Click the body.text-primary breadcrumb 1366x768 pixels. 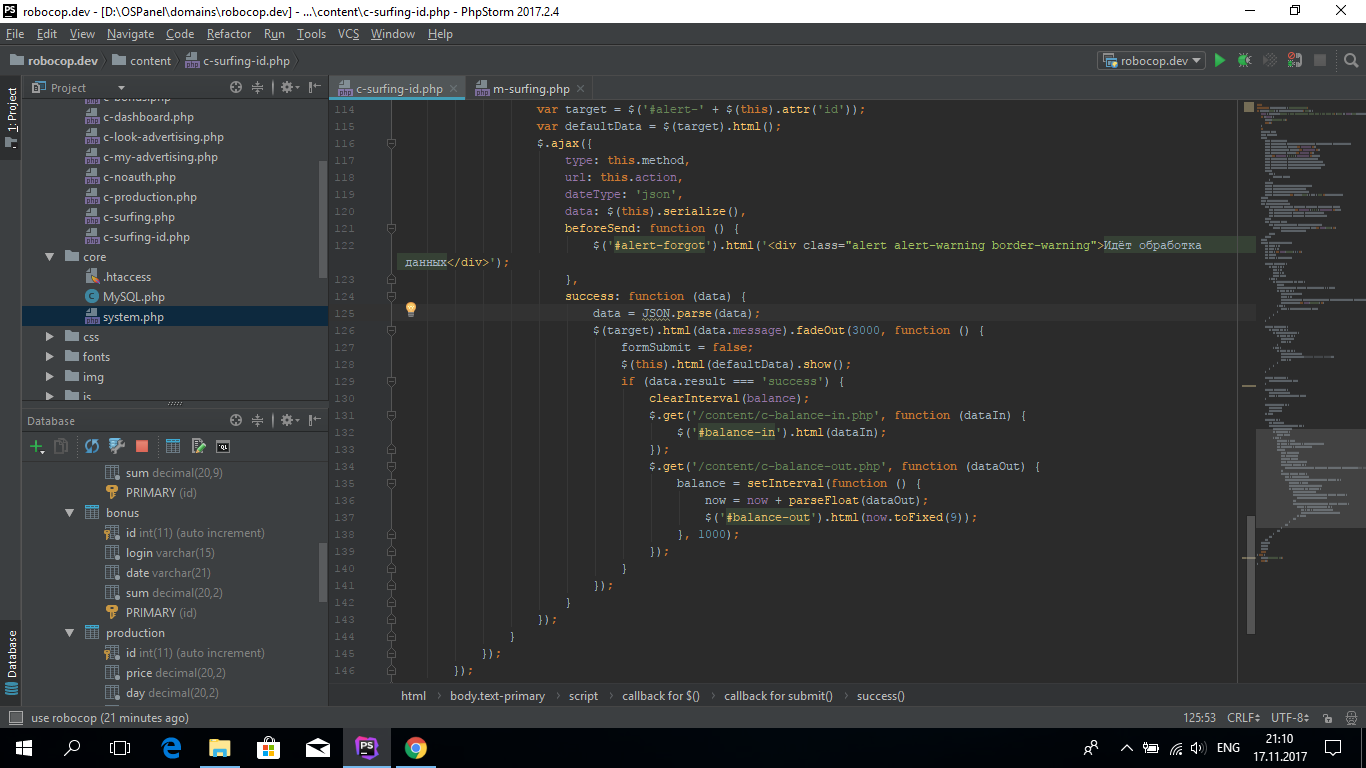pyautogui.click(x=497, y=696)
